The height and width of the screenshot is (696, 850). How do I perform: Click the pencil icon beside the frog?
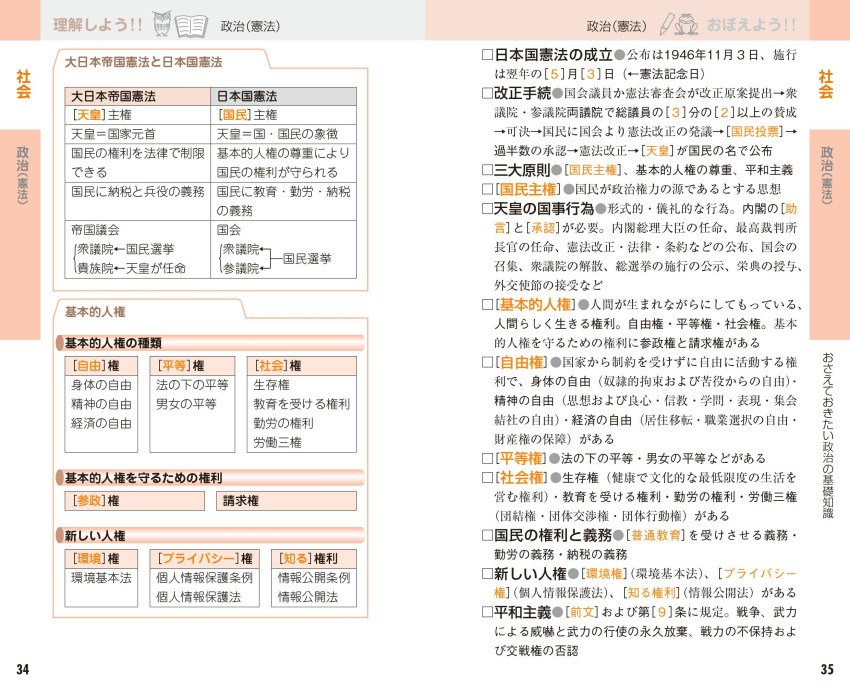pos(666,24)
